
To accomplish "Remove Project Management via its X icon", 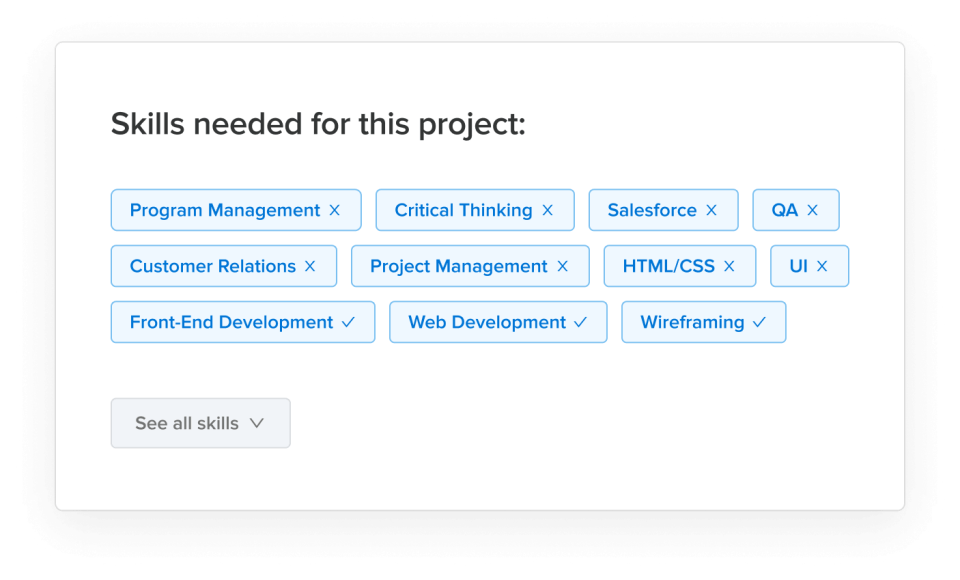I will click(563, 266).
